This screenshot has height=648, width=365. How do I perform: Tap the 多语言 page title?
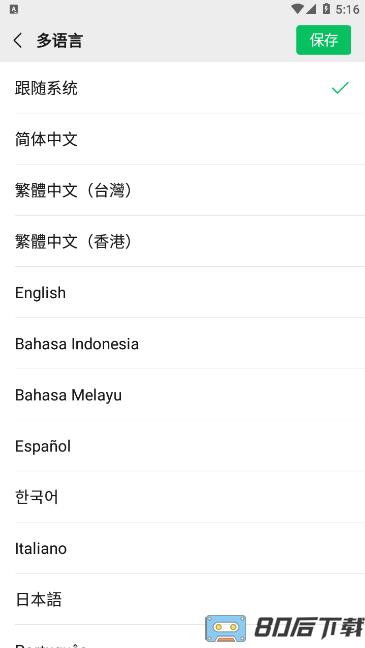[60, 40]
